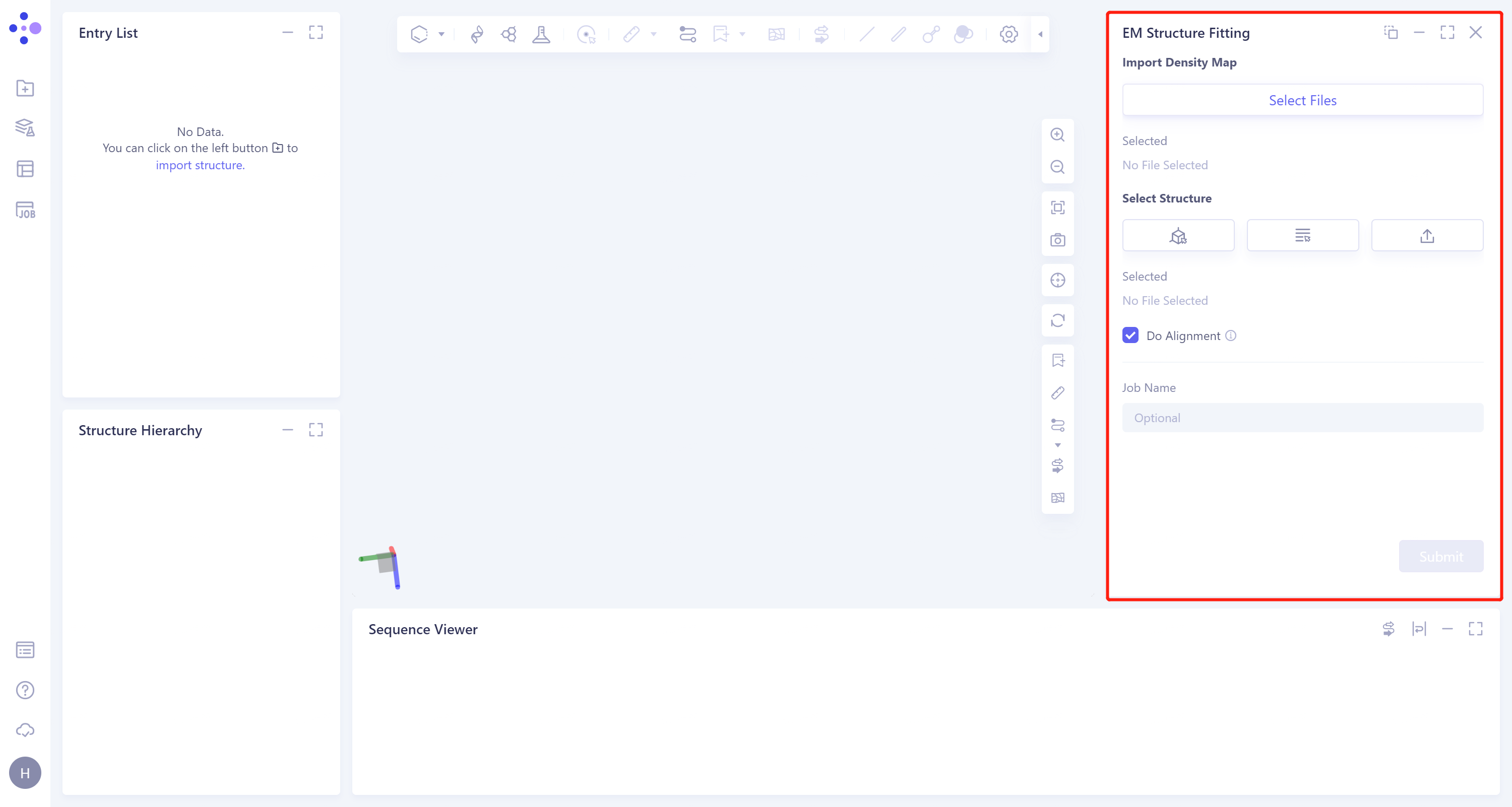The image size is (1512, 807).
Task: Open the JOB panel from the left sidebar
Action: (x=25, y=210)
